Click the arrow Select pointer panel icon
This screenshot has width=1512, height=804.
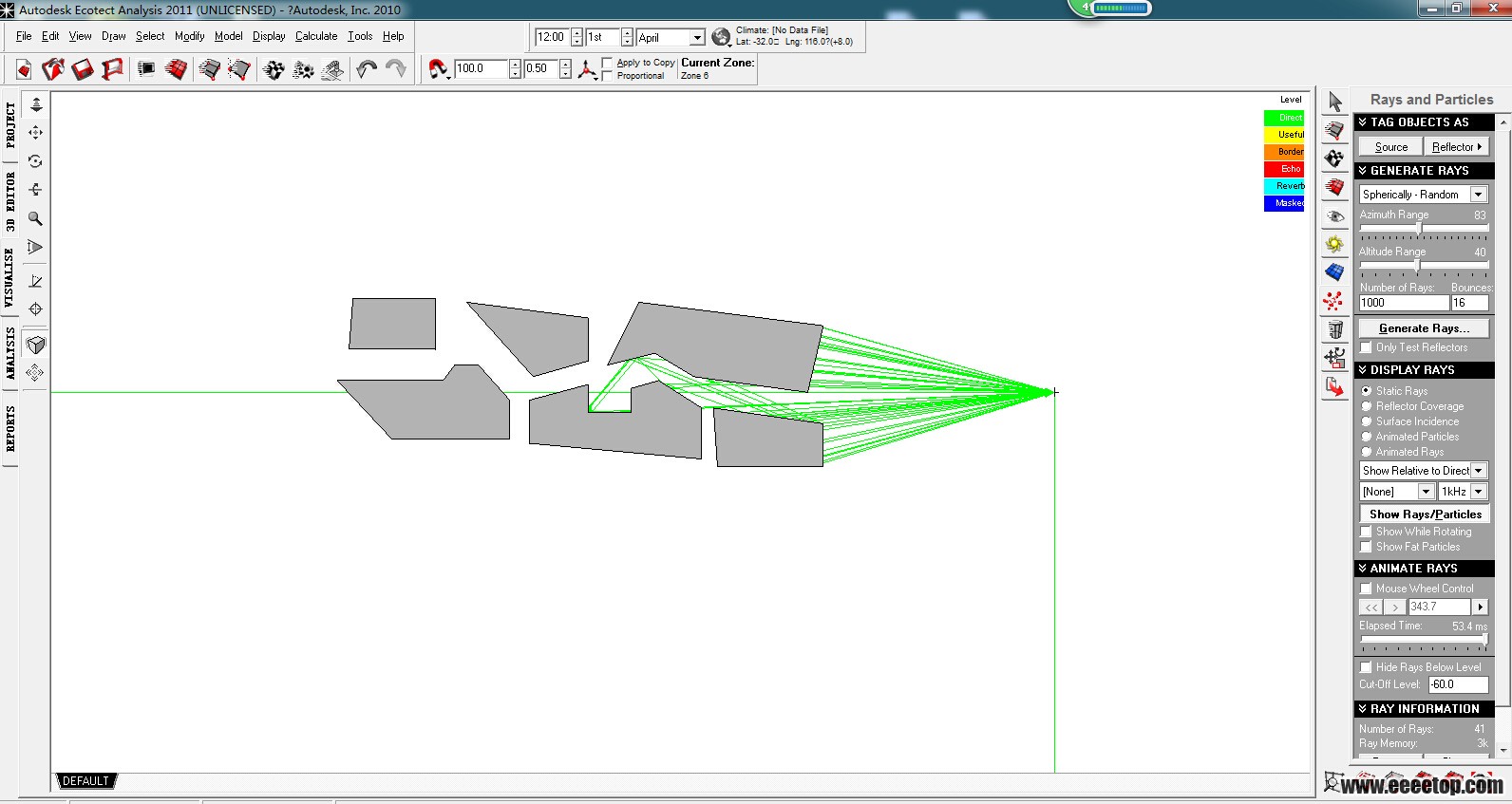[x=1335, y=102]
